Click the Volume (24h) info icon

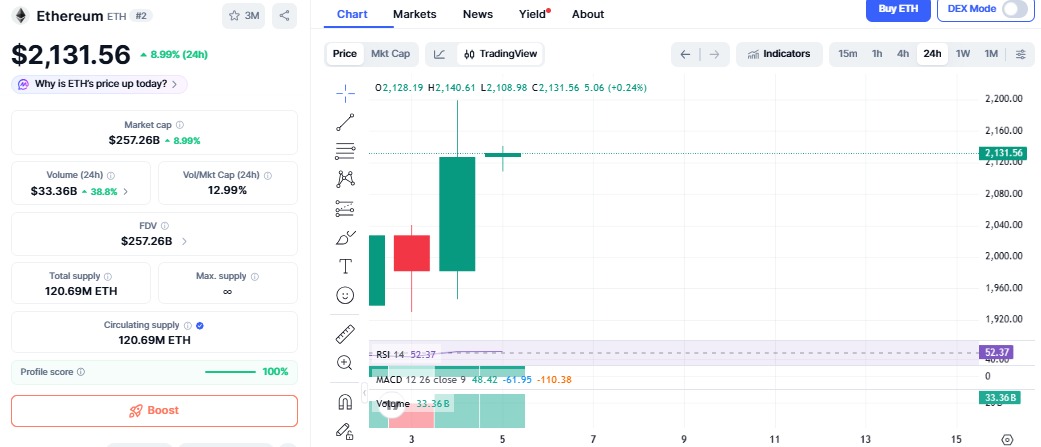[111, 176]
